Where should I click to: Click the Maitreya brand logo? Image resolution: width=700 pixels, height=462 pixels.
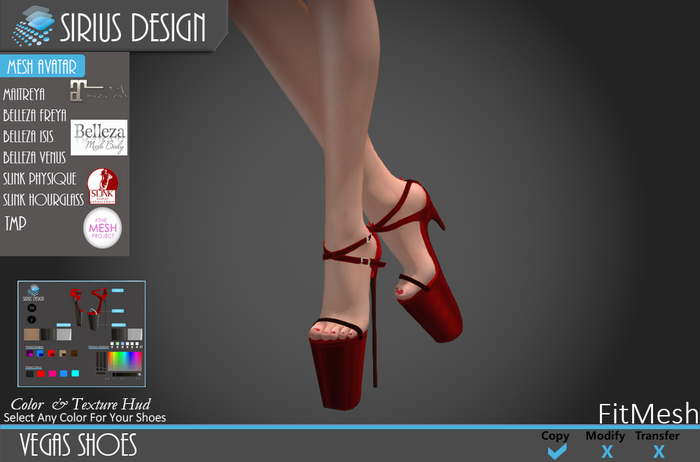[98, 91]
